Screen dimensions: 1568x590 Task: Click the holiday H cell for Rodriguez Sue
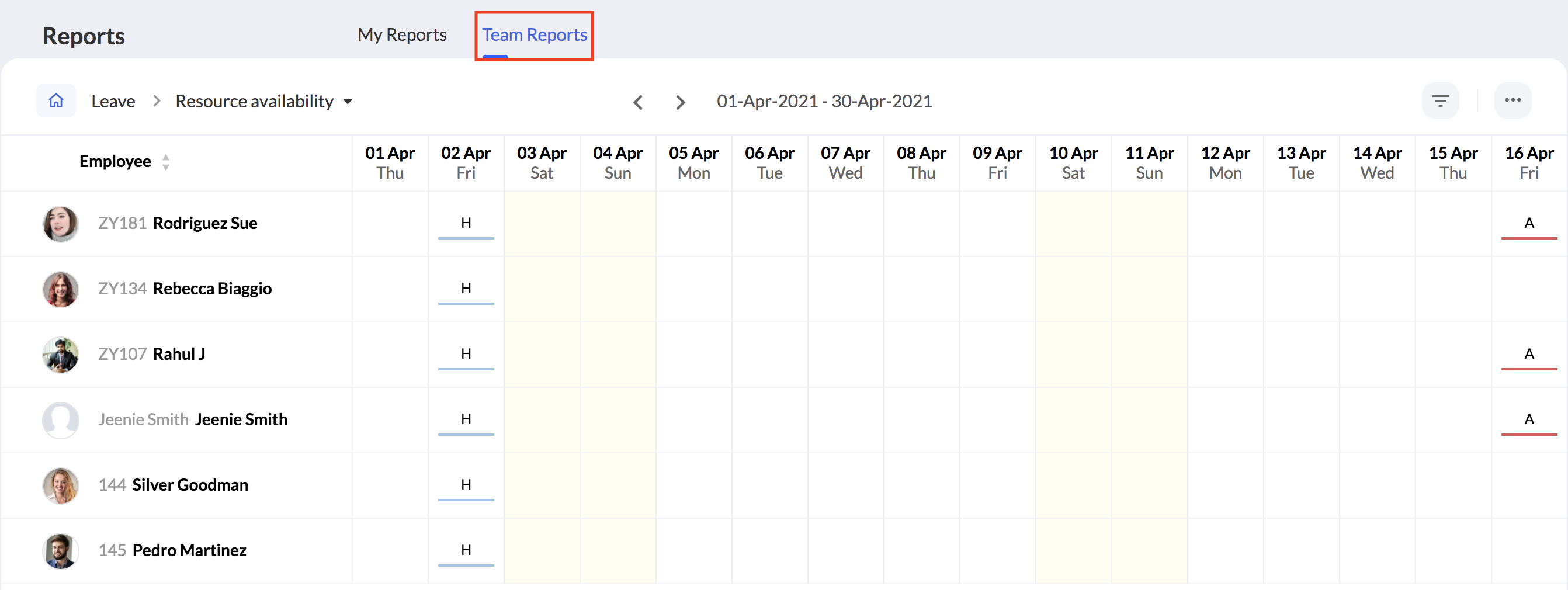[466, 224]
